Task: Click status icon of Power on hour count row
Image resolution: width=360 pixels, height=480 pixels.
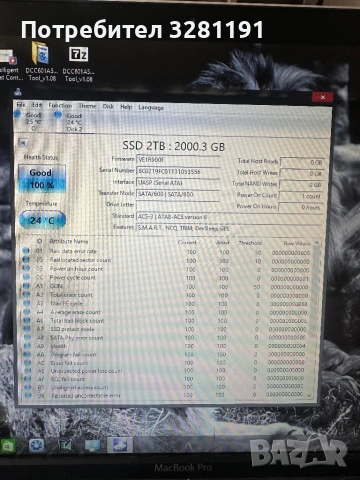Action: (26, 268)
